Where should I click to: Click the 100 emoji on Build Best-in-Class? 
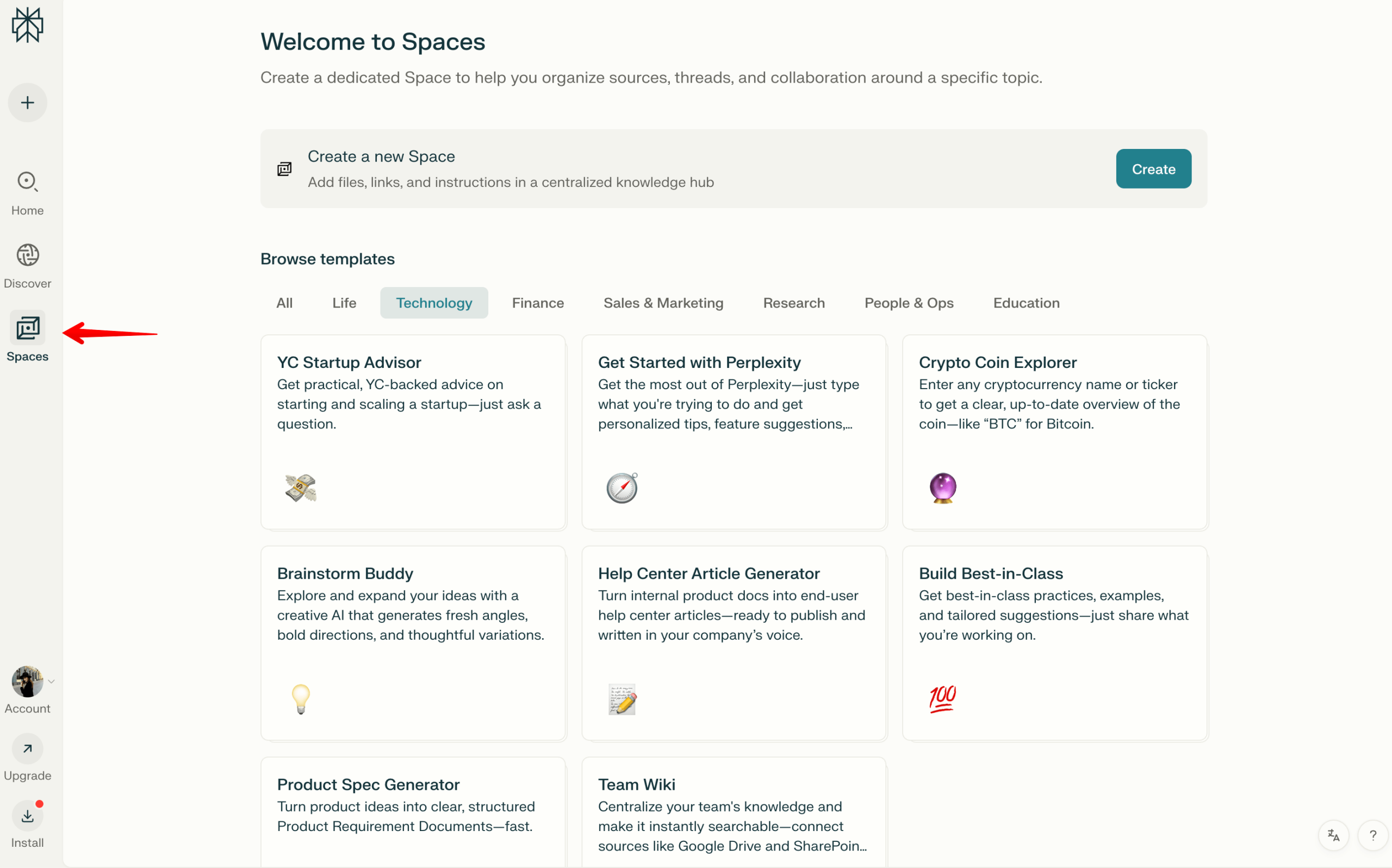click(943, 699)
